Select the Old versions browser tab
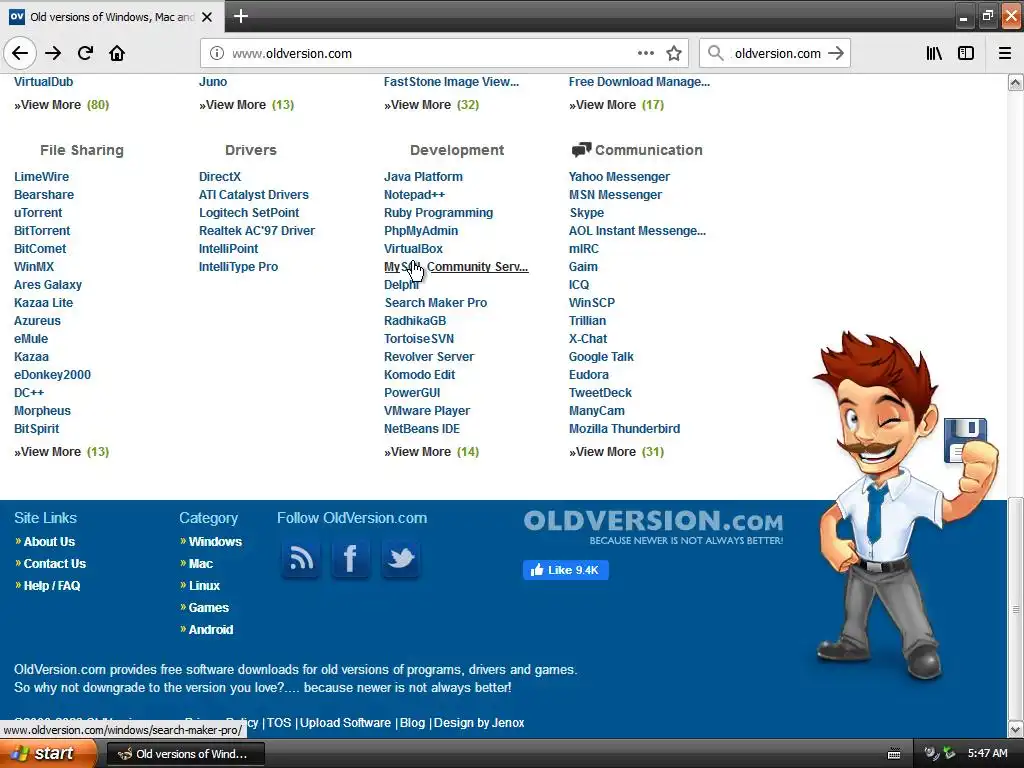The image size is (1024, 768). coord(112,17)
